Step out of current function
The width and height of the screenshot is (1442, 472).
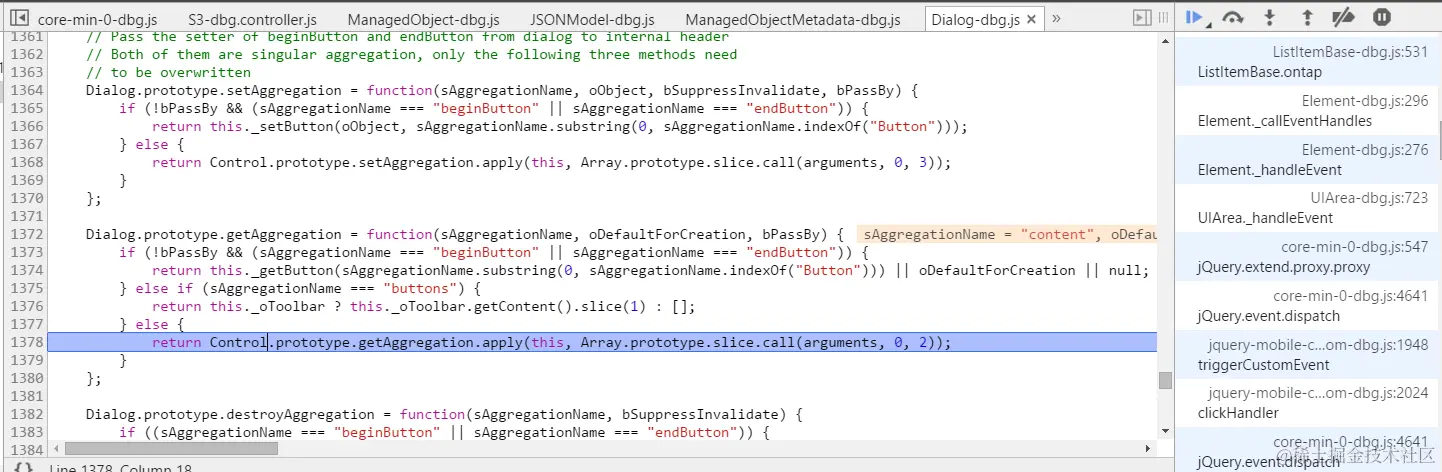(x=1307, y=18)
